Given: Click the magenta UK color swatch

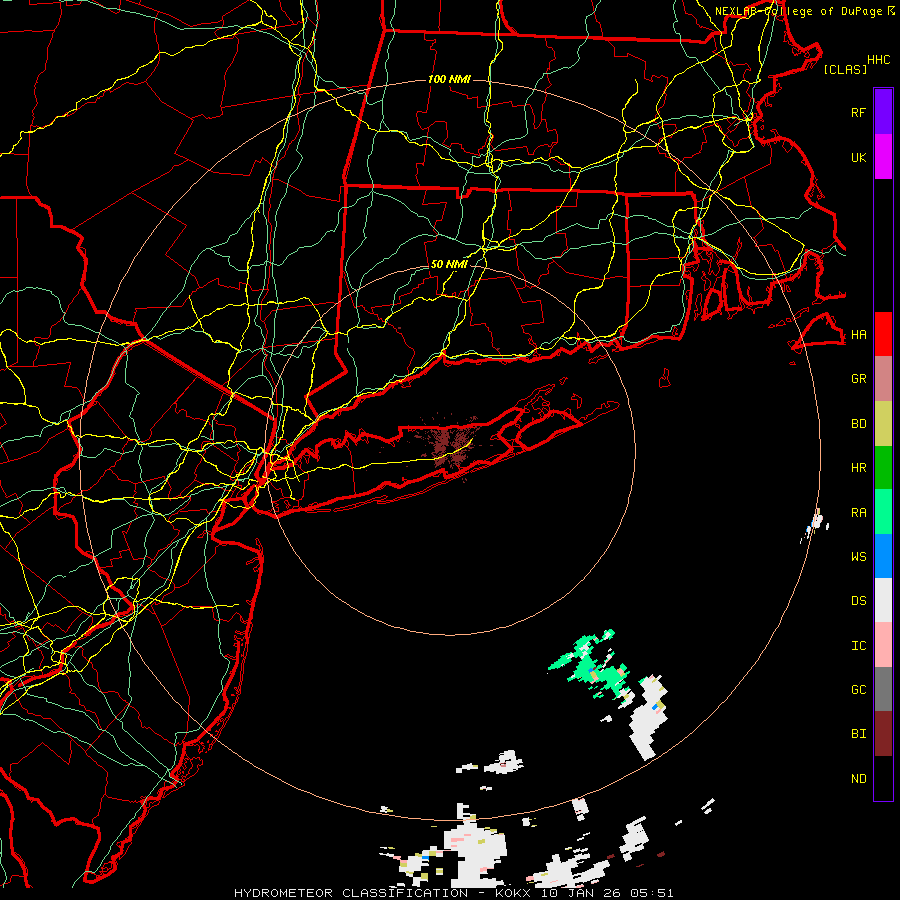Looking at the screenshot, I should [883, 157].
